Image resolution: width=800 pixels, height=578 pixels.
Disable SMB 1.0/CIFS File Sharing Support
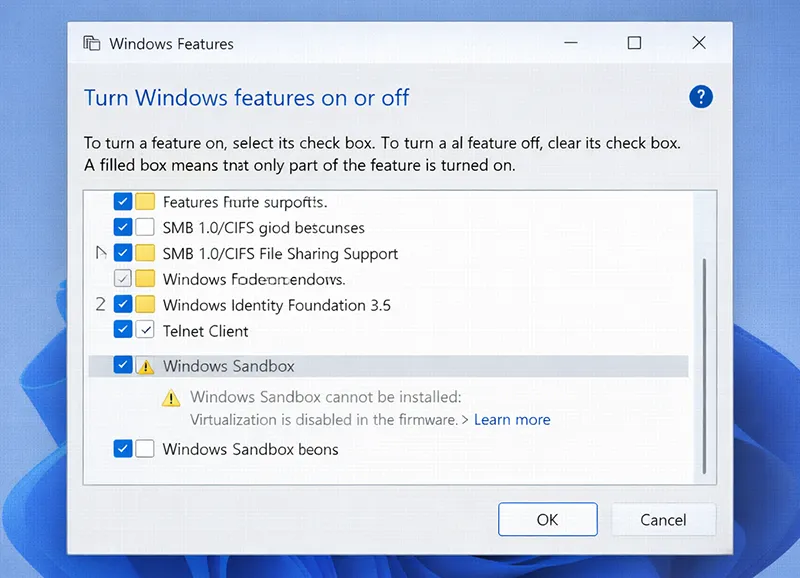(x=122, y=253)
